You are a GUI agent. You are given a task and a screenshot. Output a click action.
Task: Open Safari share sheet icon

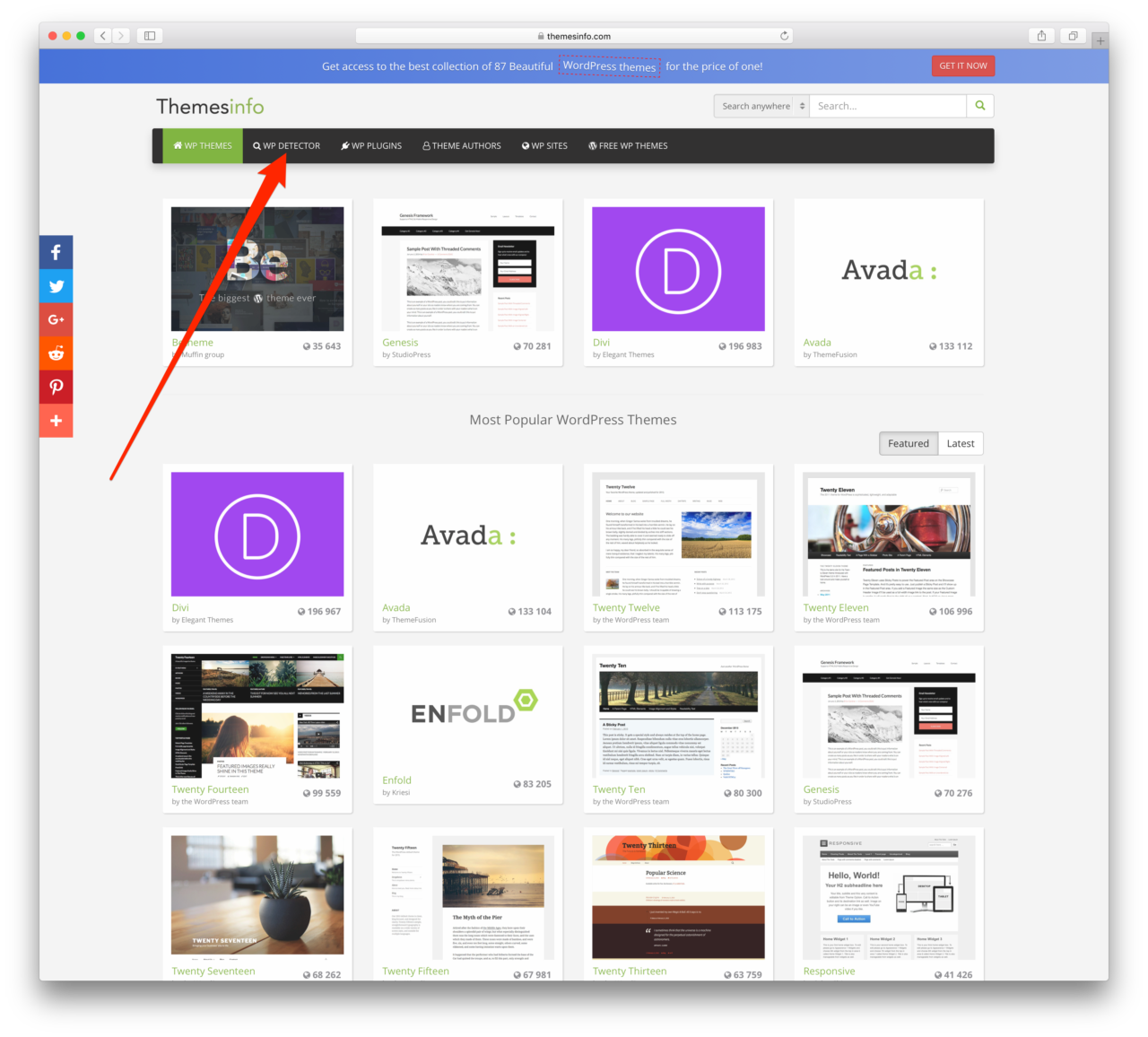1041,36
